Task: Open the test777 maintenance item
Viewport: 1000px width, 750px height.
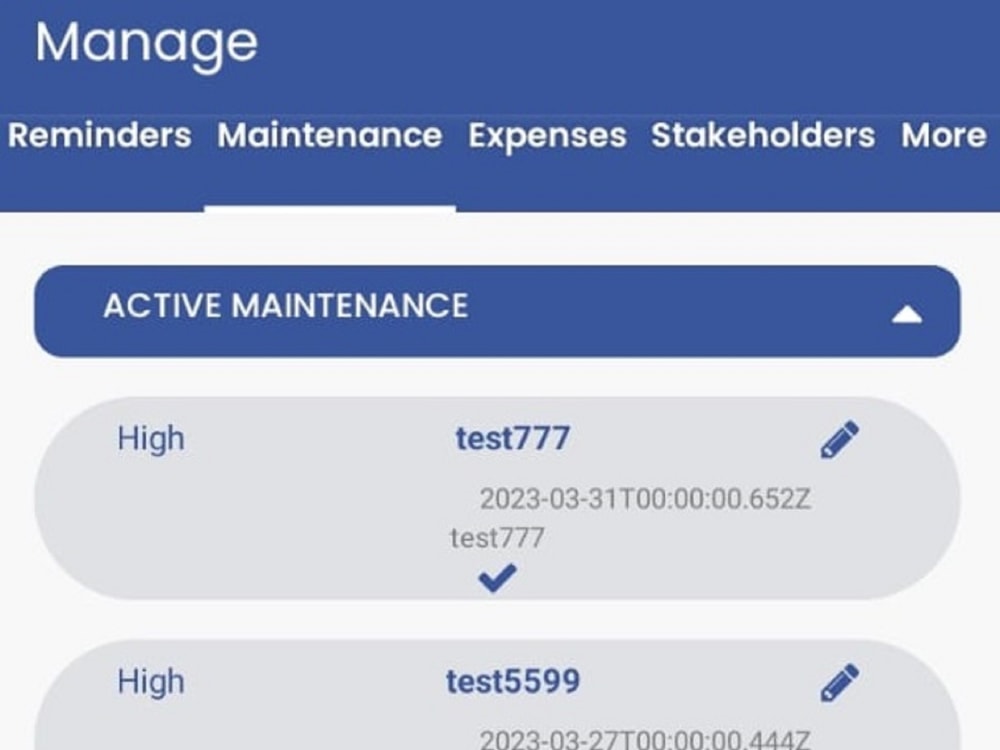Action: point(512,437)
